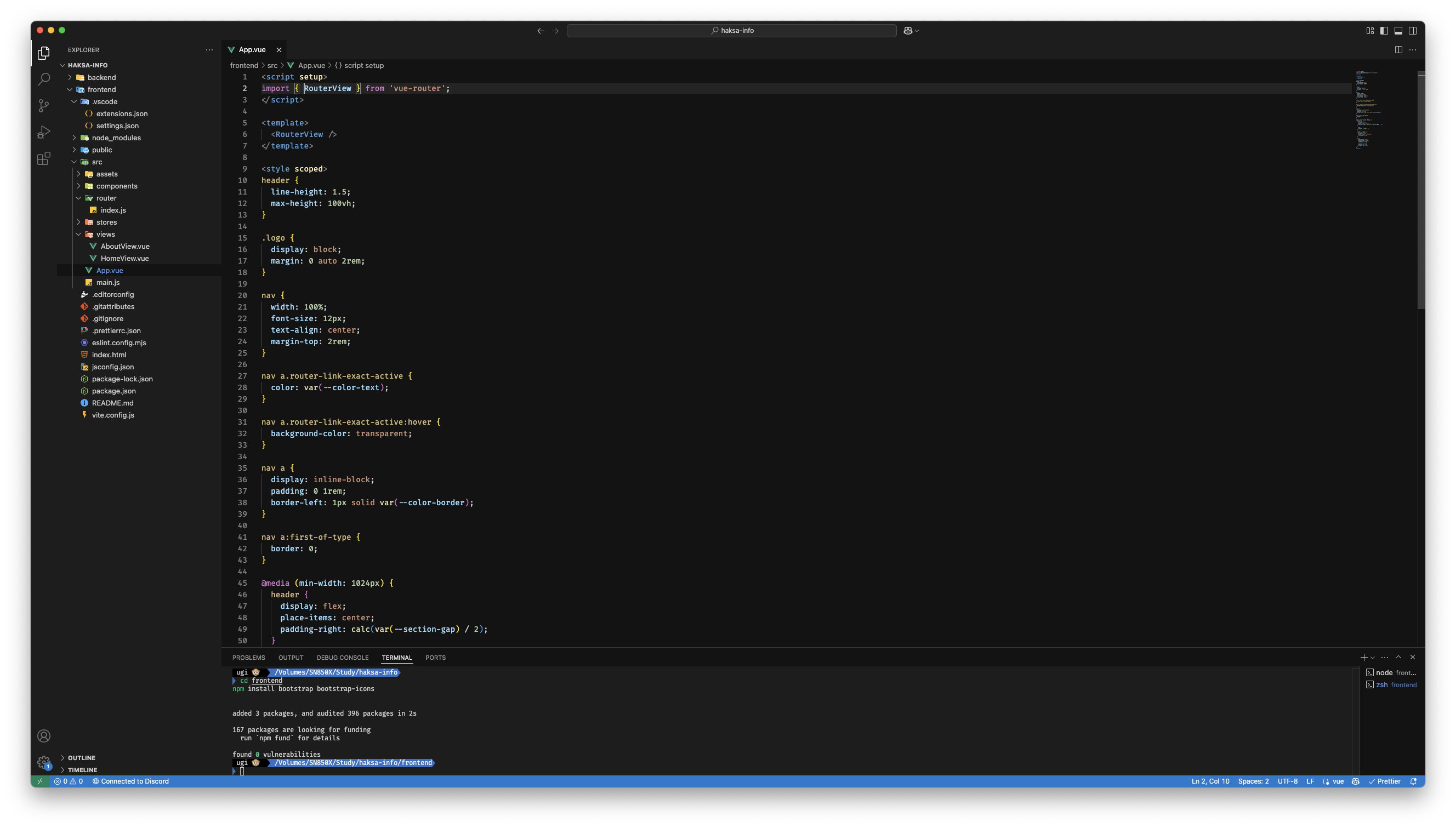1456x828 pixels.
Task: Open the Extensions view icon
Action: pos(44,159)
